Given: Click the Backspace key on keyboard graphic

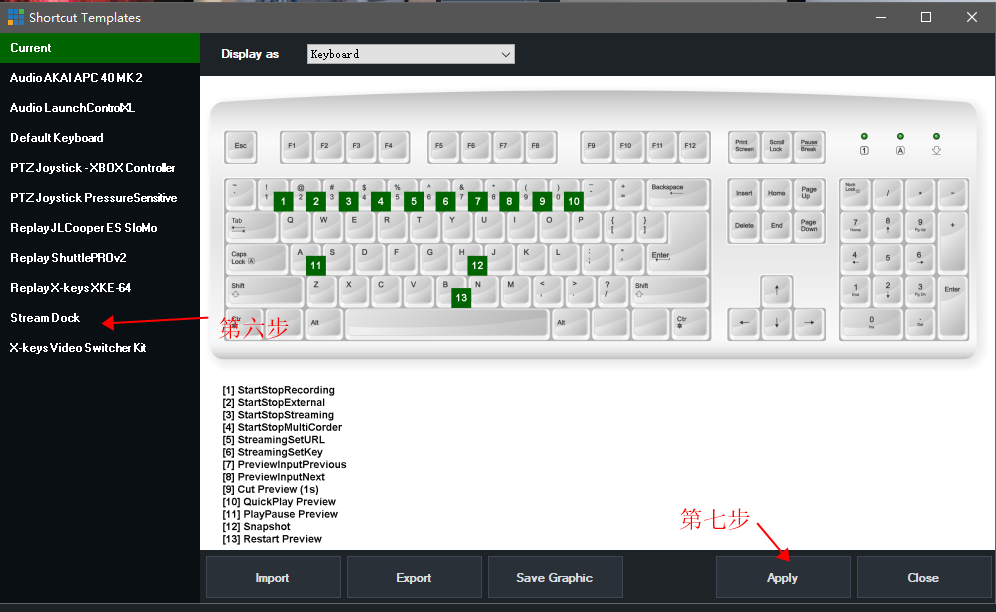Looking at the screenshot, I should pyautogui.click(x=678, y=194).
